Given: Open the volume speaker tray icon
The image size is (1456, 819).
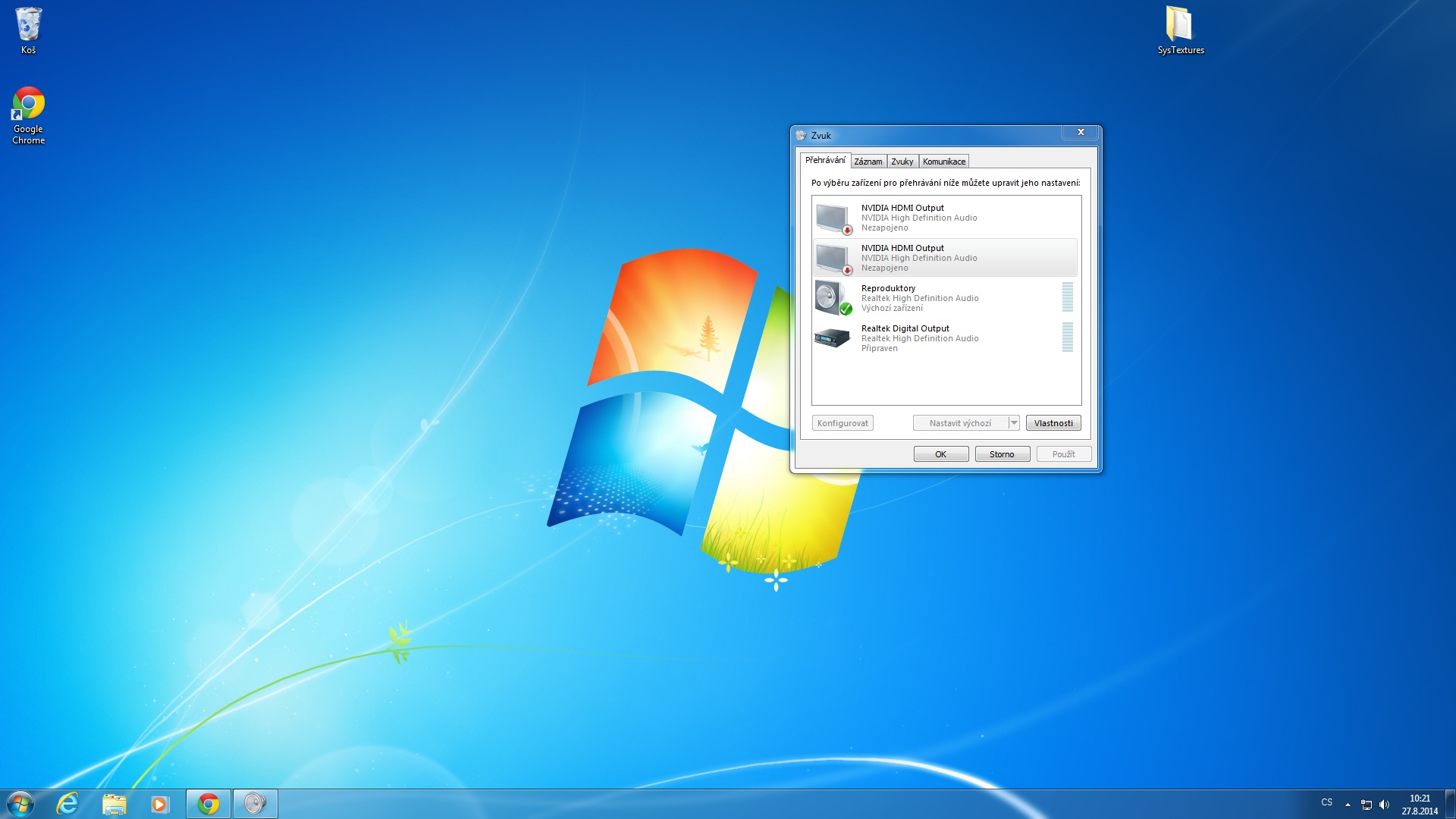Looking at the screenshot, I should click(x=1384, y=805).
